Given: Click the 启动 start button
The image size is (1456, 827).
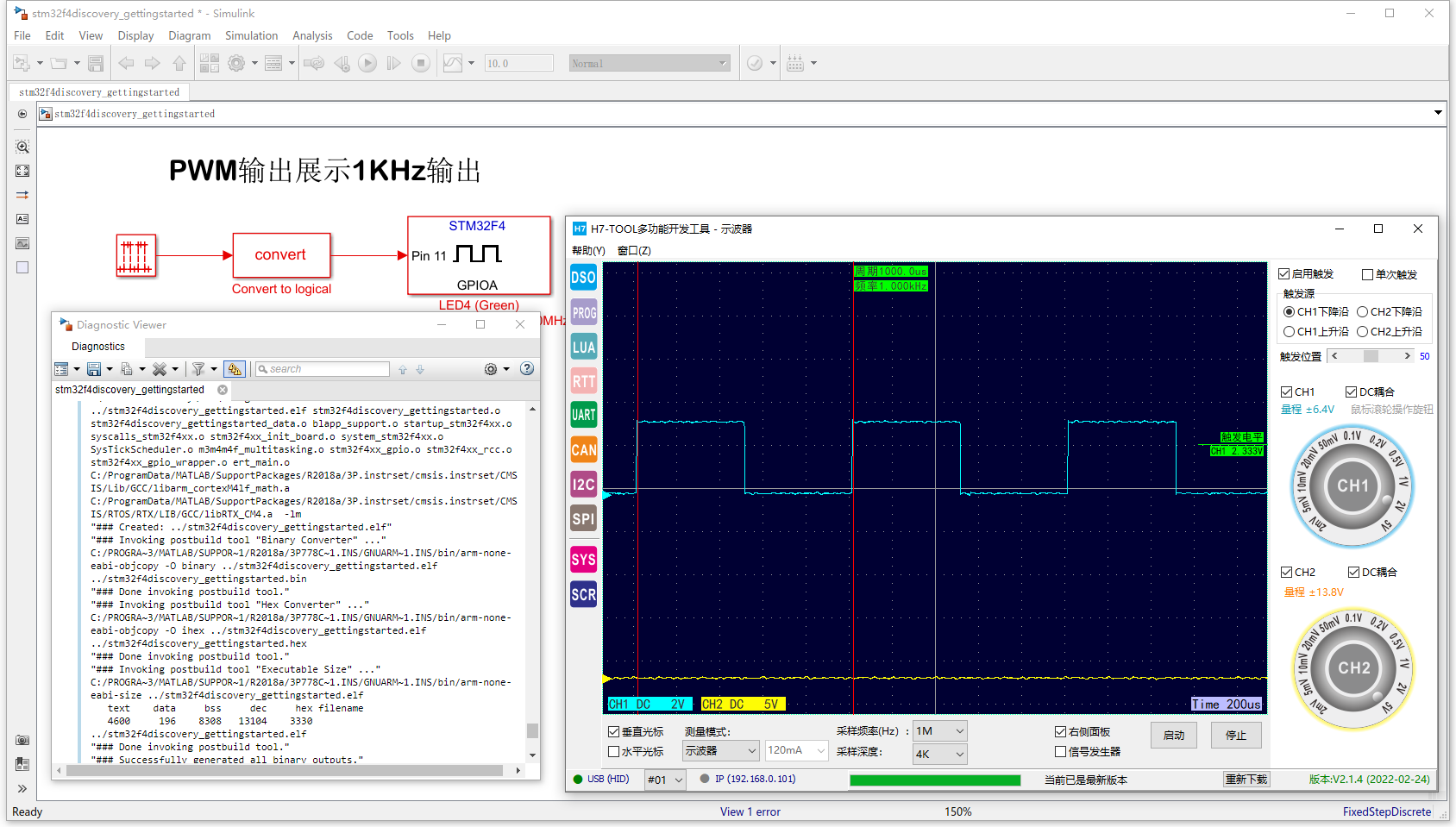Looking at the screenshot, I should pyautogui.click(x=1173, y=735).
